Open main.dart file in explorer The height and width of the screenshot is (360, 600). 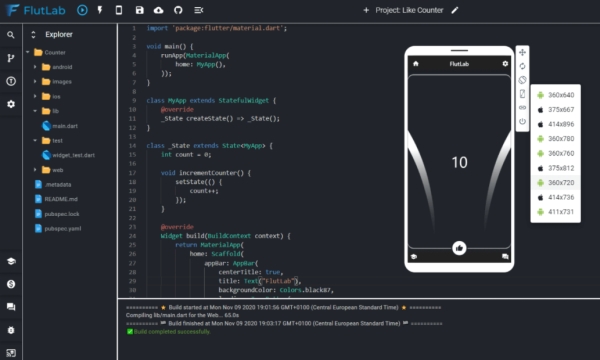(x=60, y=126)
